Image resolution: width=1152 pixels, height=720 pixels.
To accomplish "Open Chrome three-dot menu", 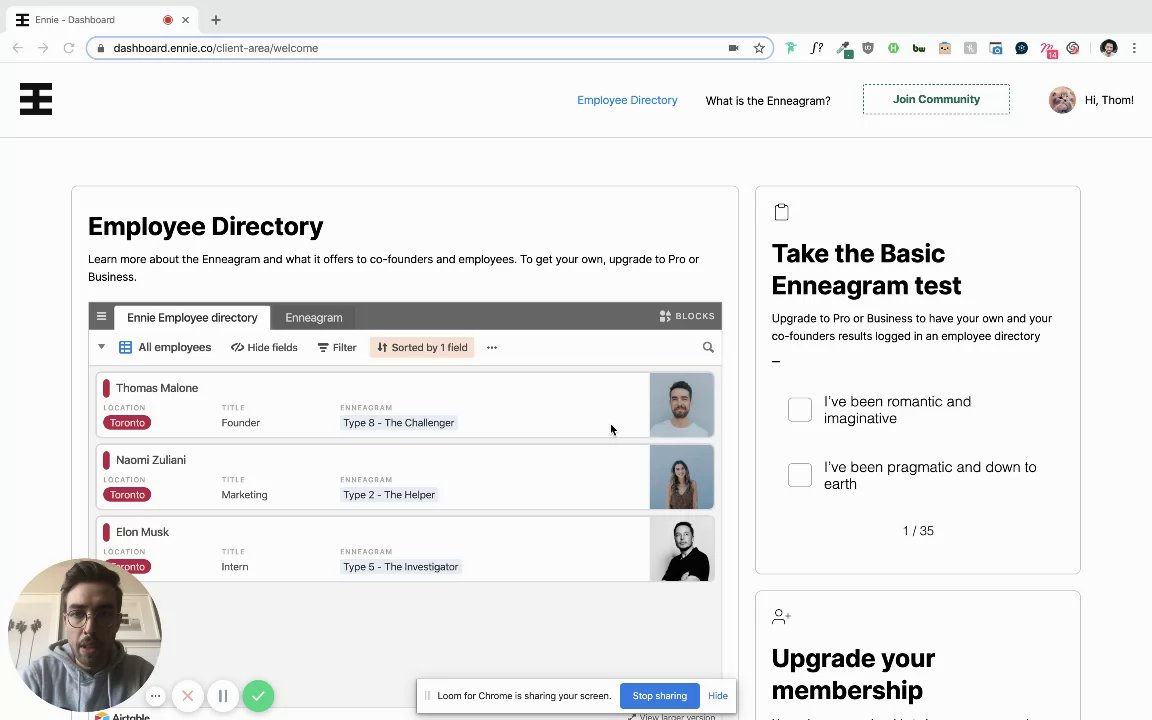I will point(1134,48).
